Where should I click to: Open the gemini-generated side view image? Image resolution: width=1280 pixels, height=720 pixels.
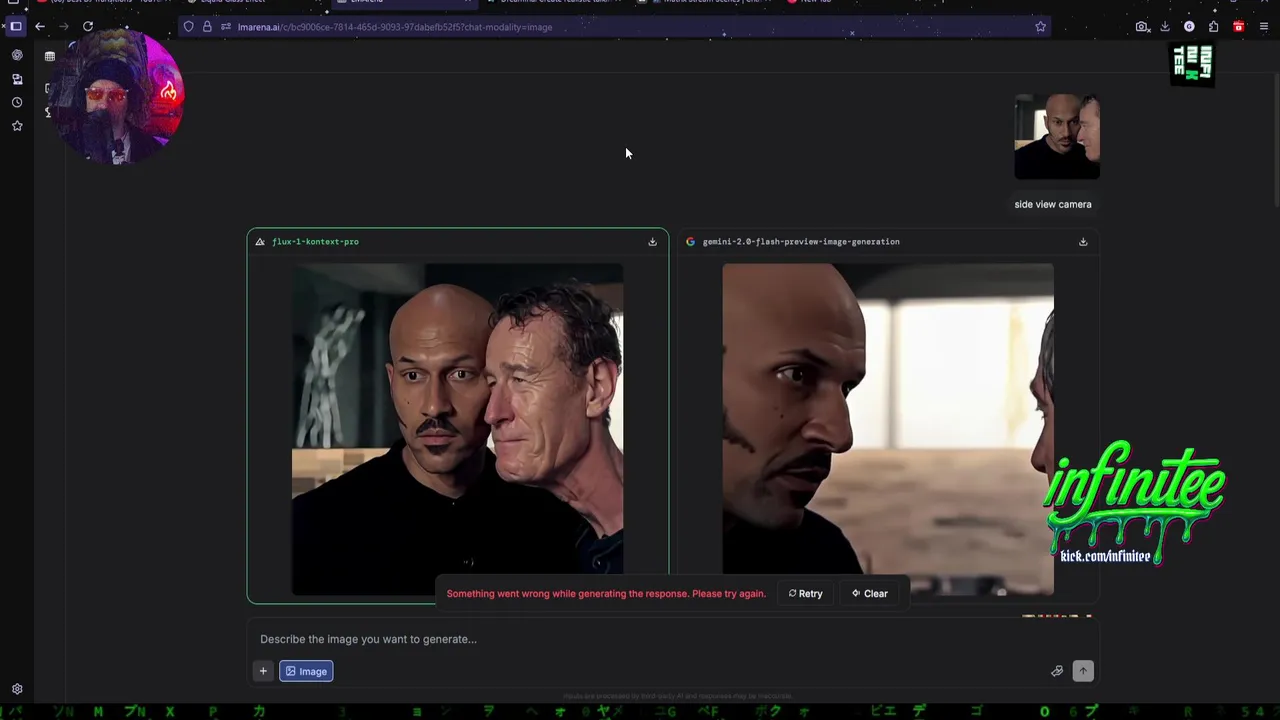coord(888,429)
